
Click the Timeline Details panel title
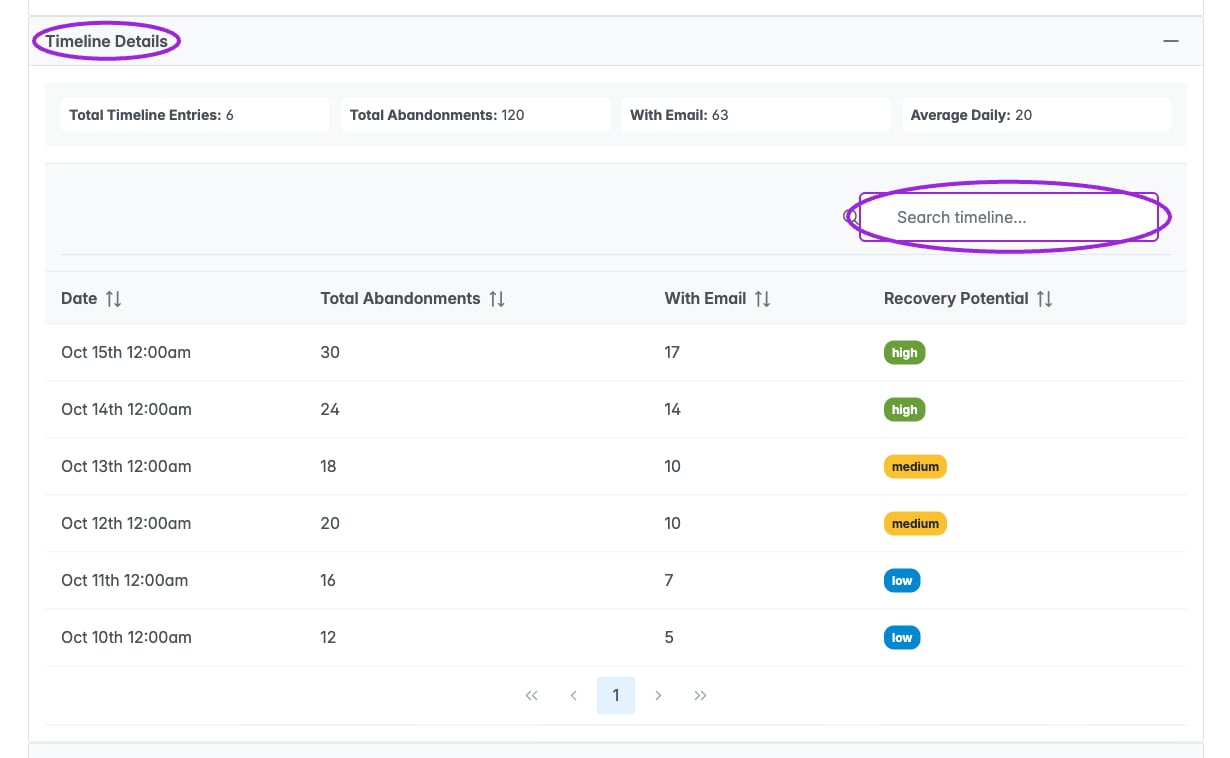click(x=107, y=42)
